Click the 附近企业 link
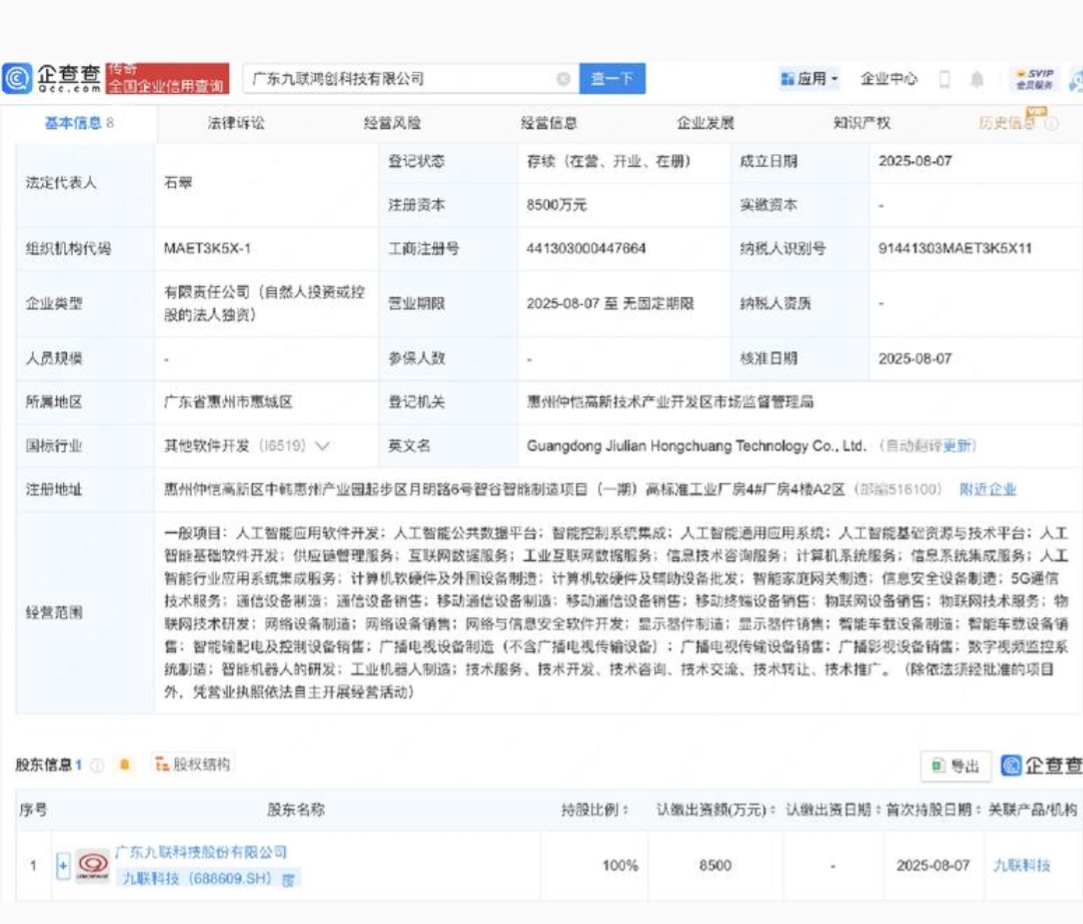Screen dimensions: 1083x924 988,490
